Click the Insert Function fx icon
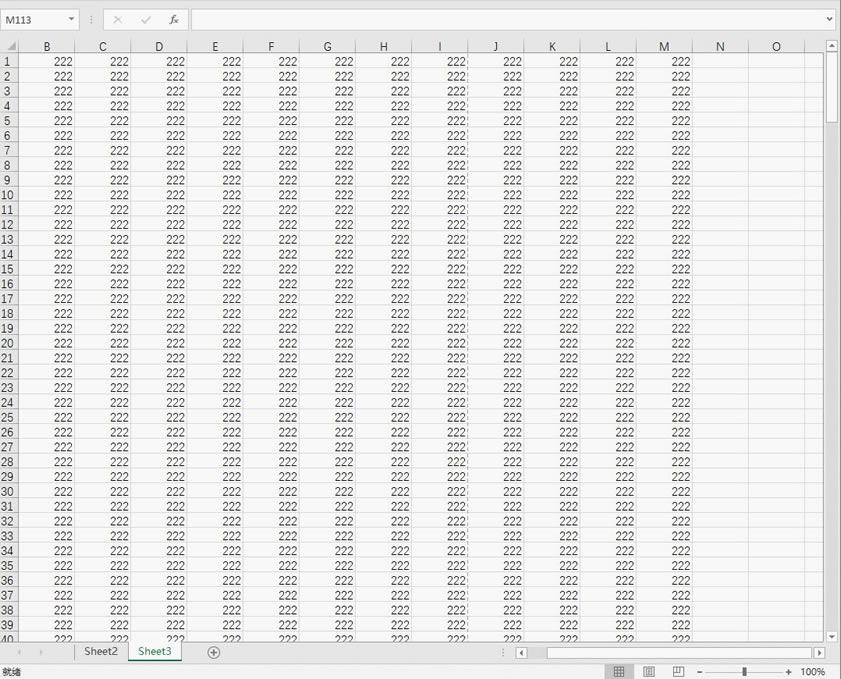The image size is (841, 679). point(174,20)
